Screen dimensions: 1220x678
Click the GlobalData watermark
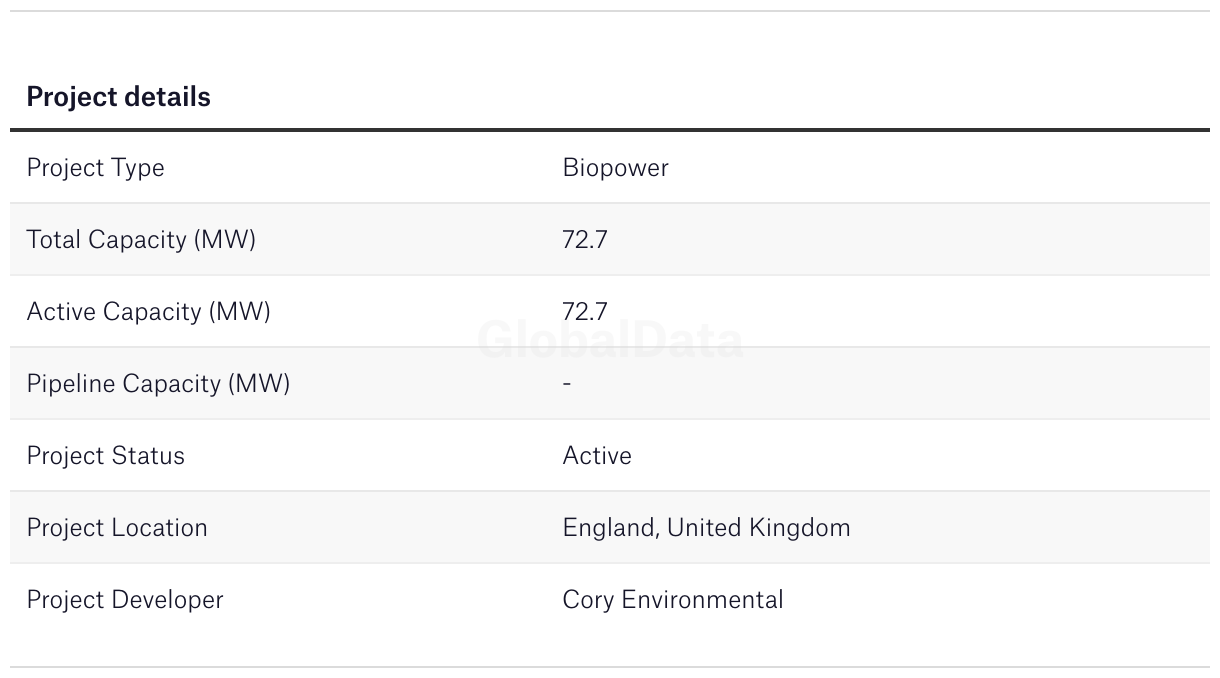point(610,341)
